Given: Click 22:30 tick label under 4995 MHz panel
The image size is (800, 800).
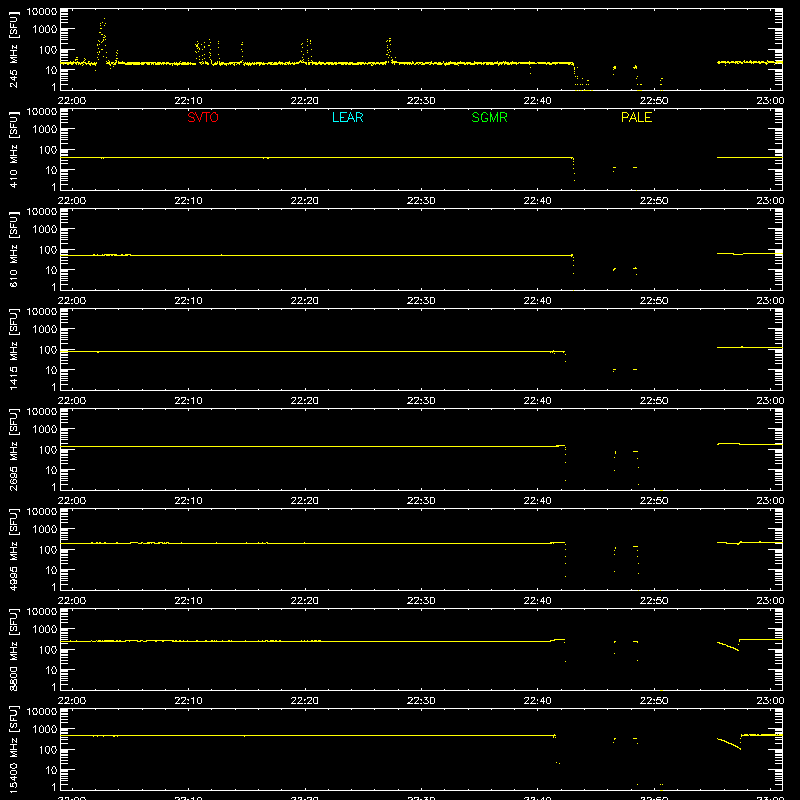Looking at the screenshot, I should 421,601.
